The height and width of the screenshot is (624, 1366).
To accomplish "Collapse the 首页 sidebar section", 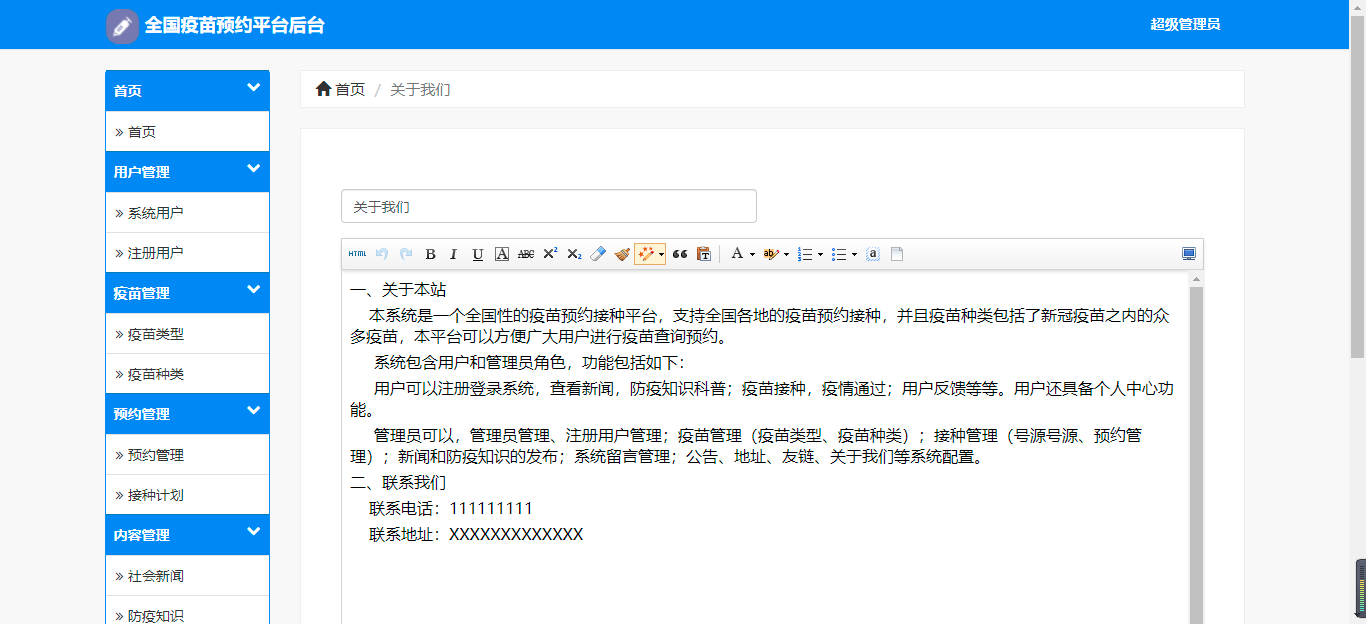I will [x=253, y=88].
